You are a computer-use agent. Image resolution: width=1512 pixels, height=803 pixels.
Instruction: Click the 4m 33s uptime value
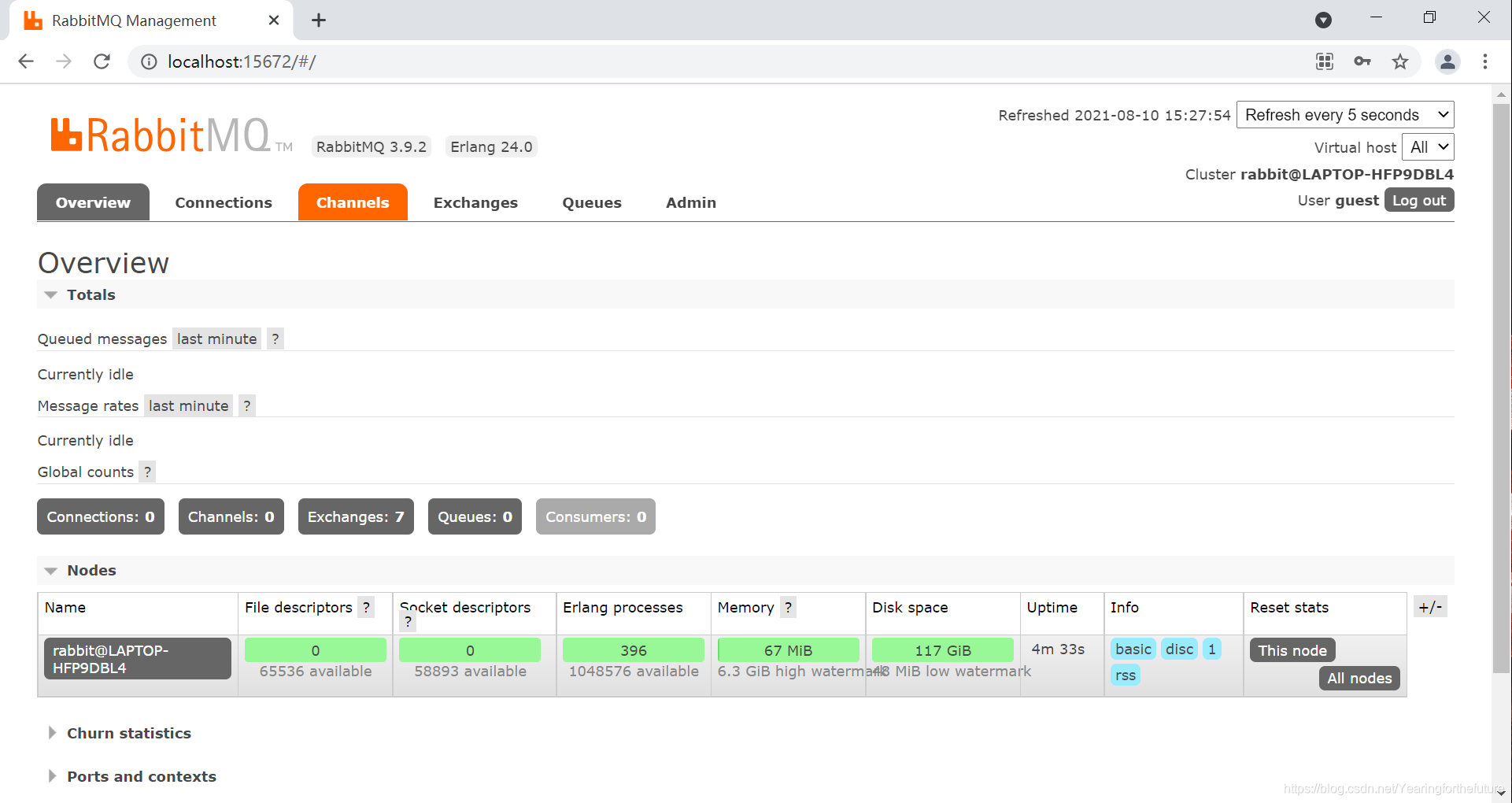point(1058,649)
